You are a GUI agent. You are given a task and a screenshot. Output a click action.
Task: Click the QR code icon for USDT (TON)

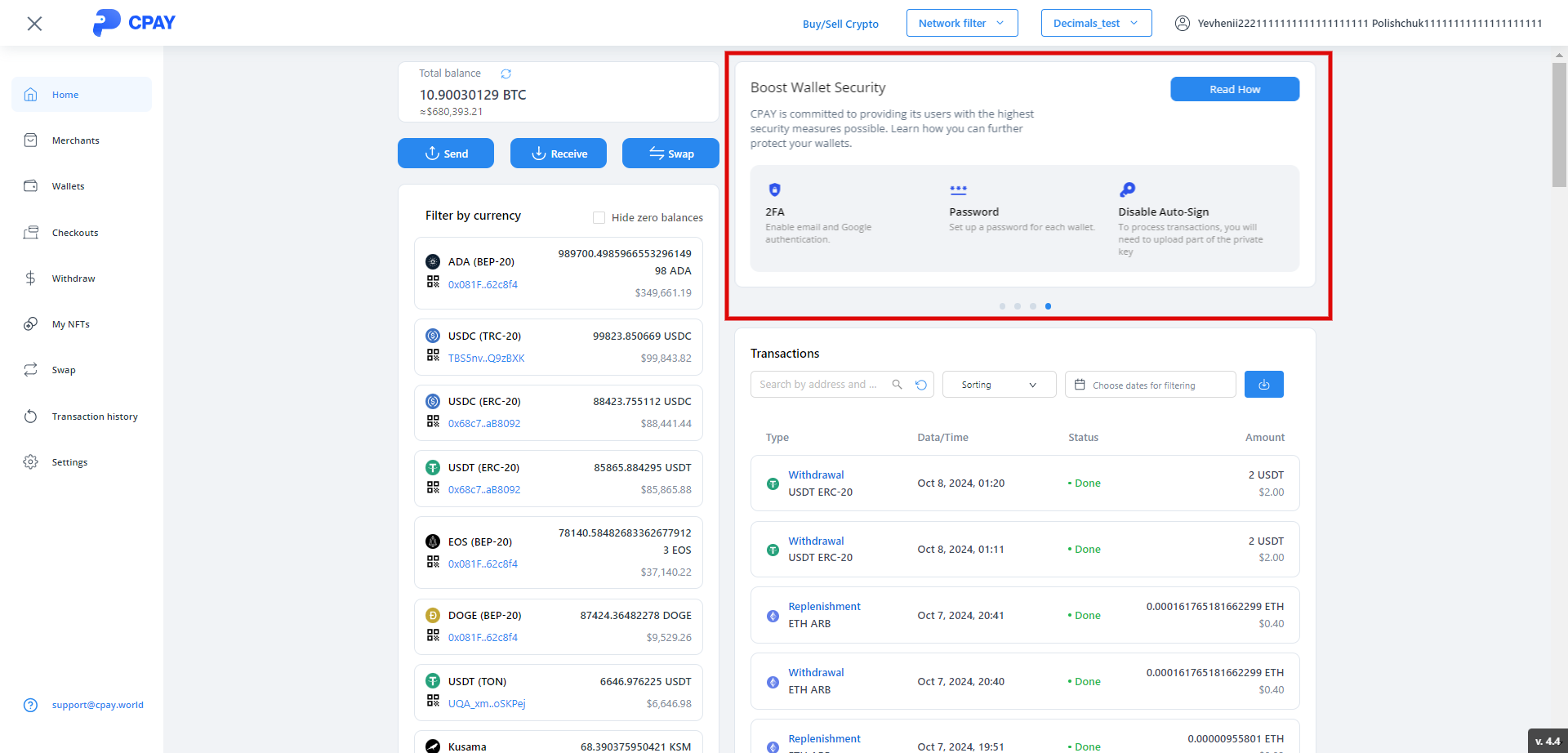(x=433, y=701)
